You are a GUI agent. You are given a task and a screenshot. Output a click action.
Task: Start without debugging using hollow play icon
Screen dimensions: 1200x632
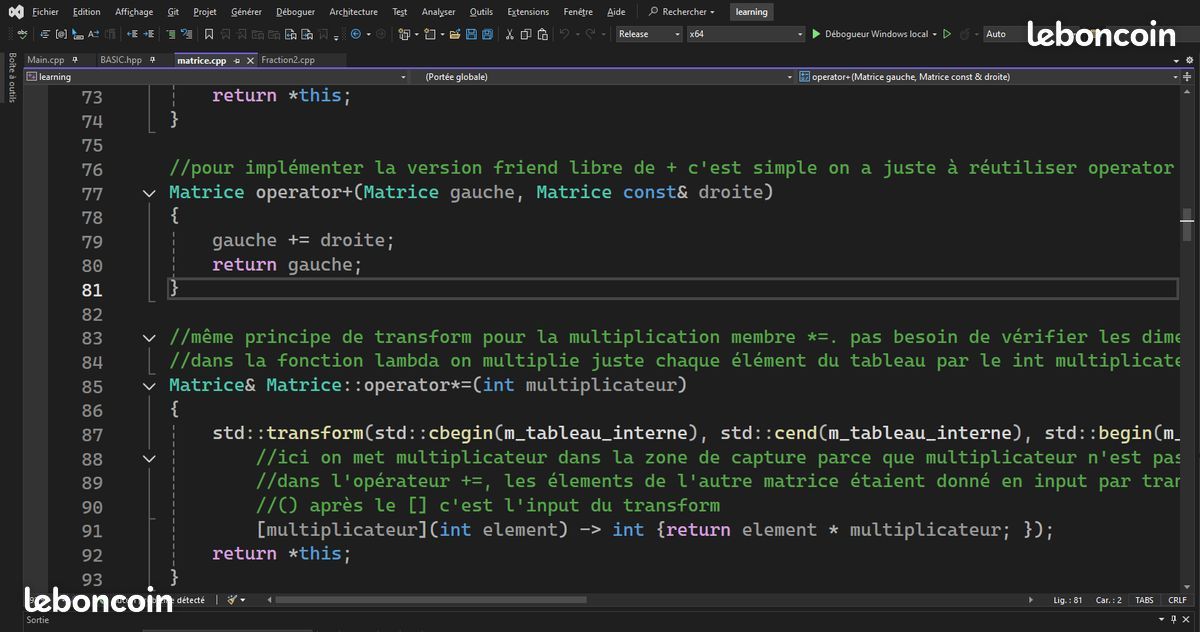947,34
